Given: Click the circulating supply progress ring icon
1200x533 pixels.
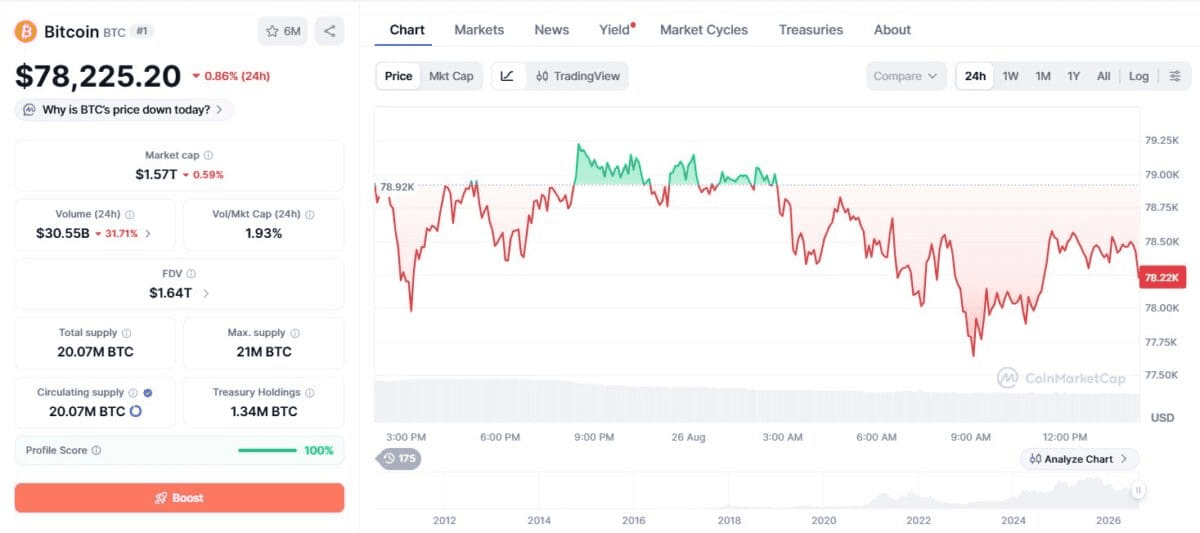Looking at the screenshot, I should pos(136,411).
